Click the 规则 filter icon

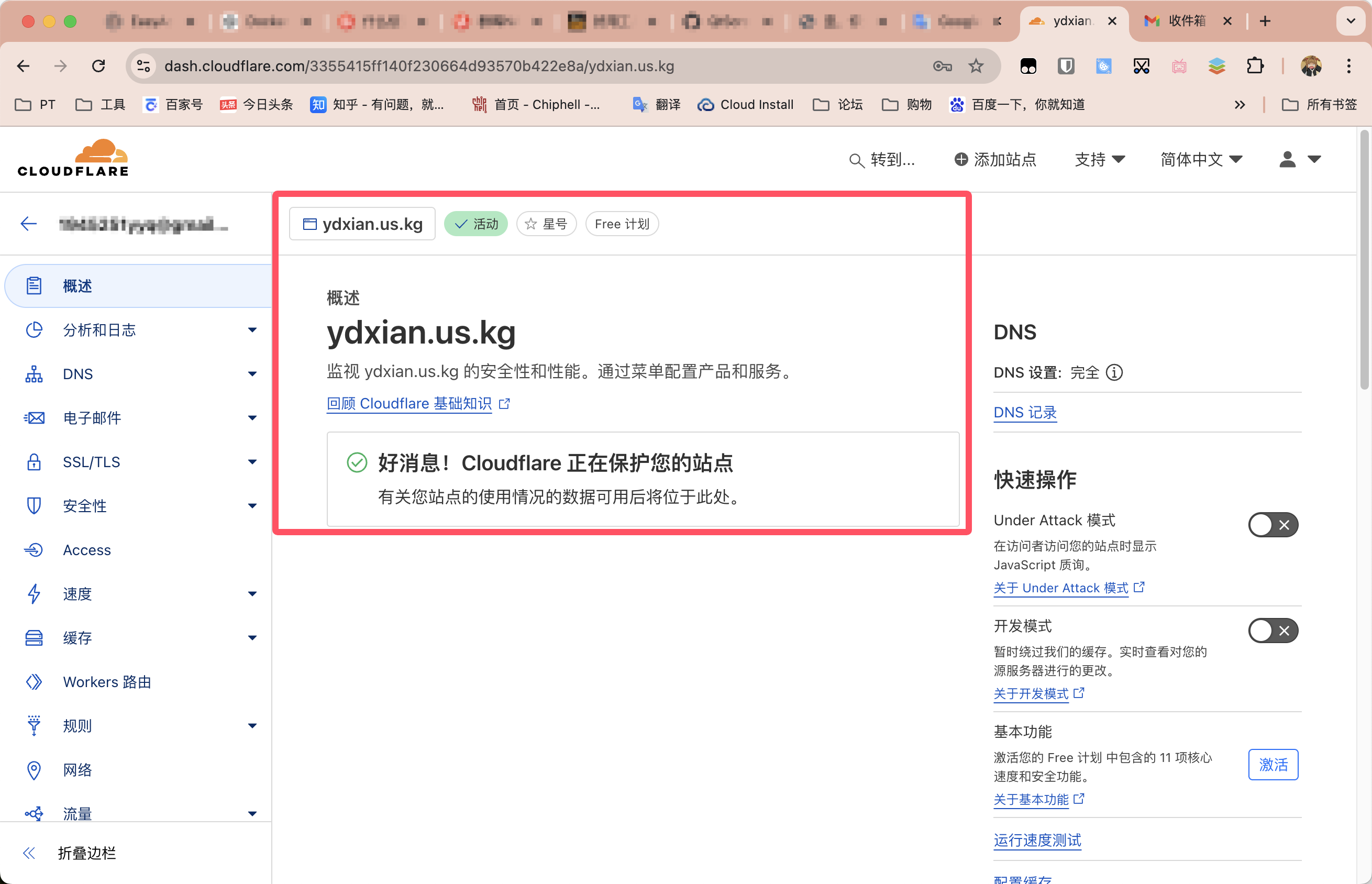coord(34,725)
